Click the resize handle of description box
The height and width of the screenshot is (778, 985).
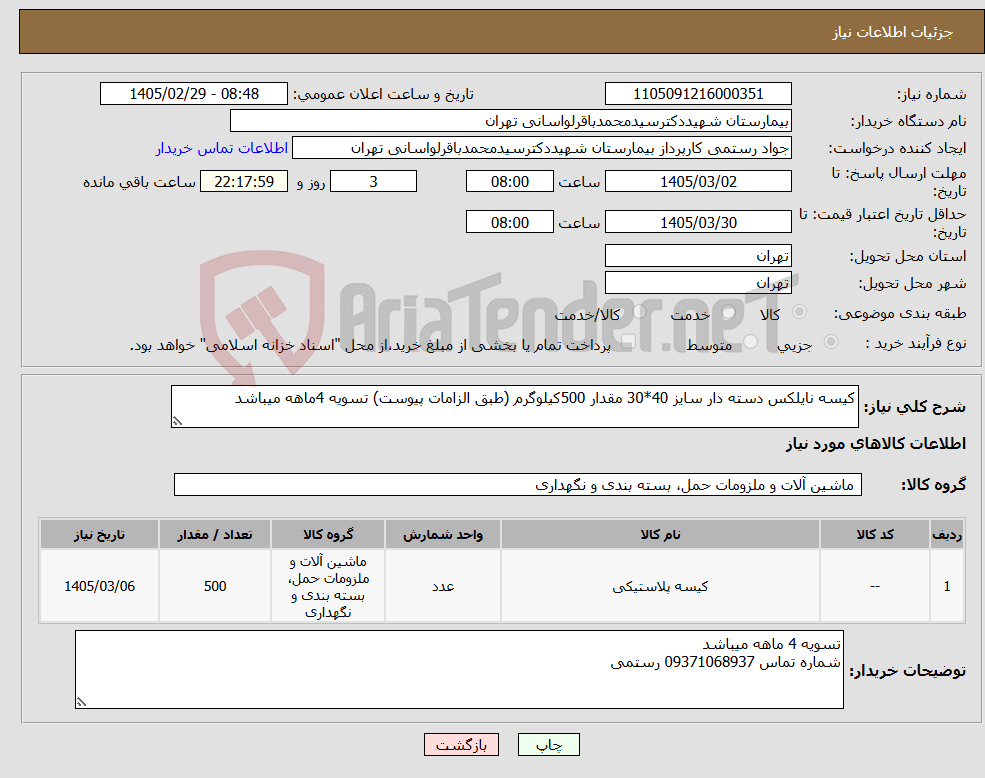click(177, 422)
